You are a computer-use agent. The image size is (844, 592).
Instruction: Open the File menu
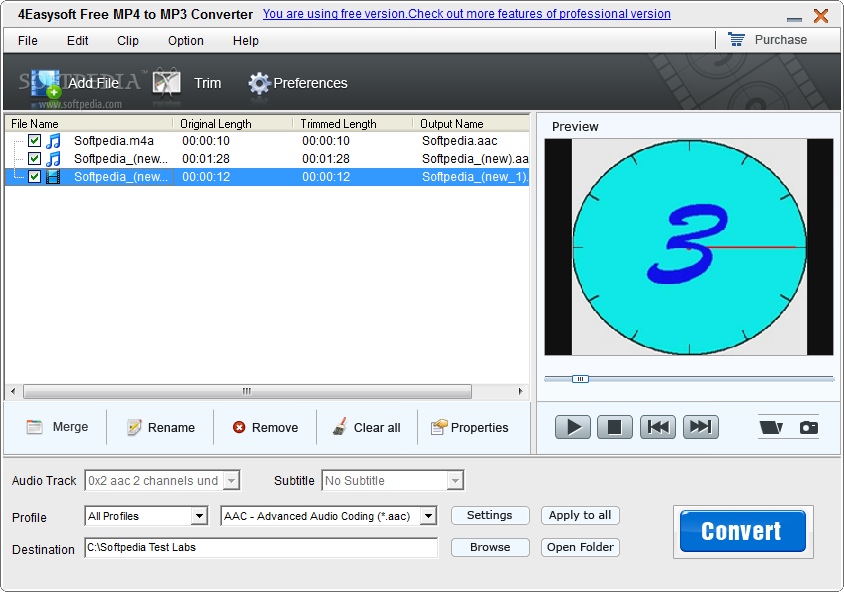point(27,40)
